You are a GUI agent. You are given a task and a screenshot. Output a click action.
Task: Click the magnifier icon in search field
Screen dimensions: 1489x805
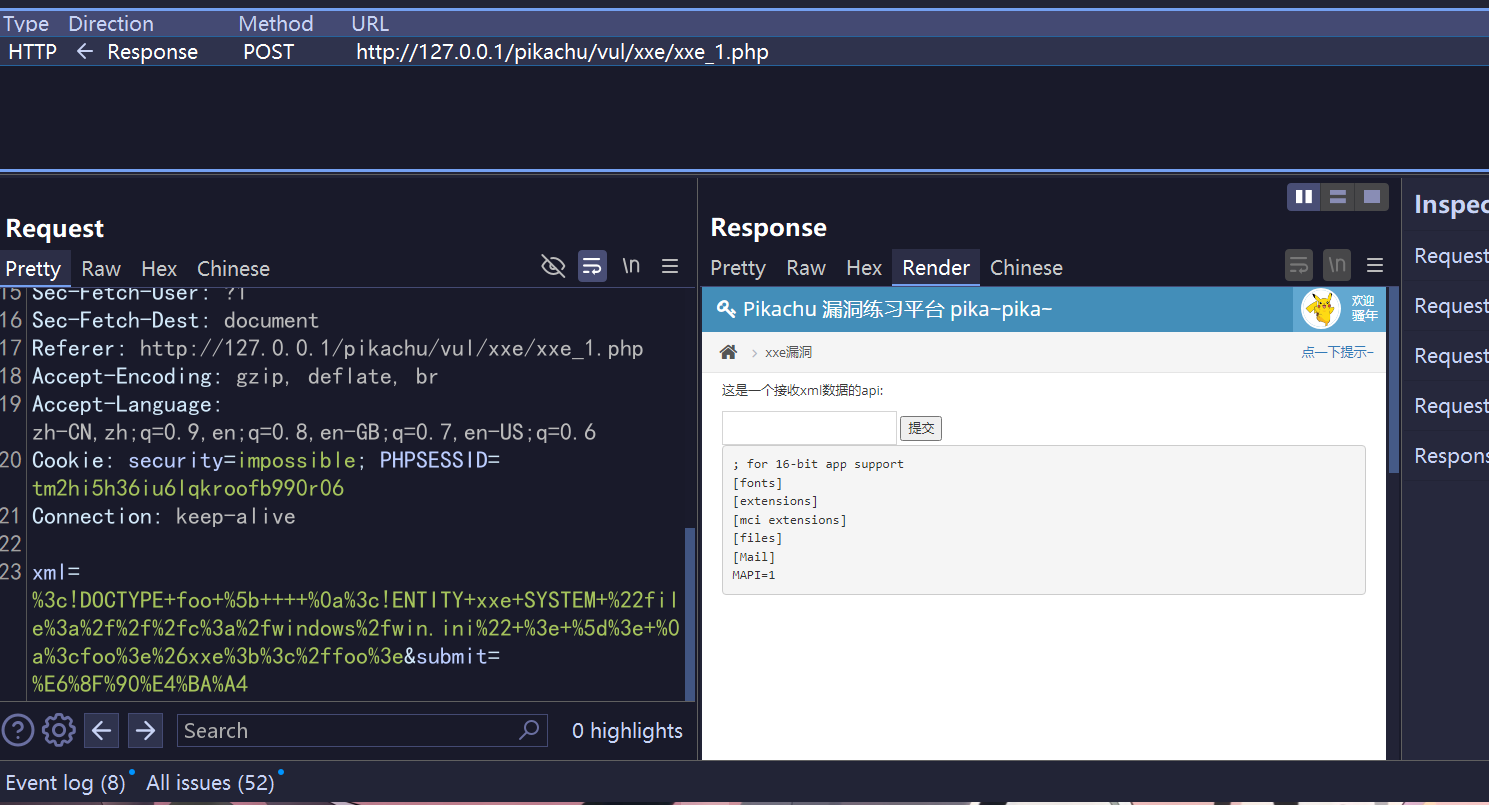coord(530,730)
